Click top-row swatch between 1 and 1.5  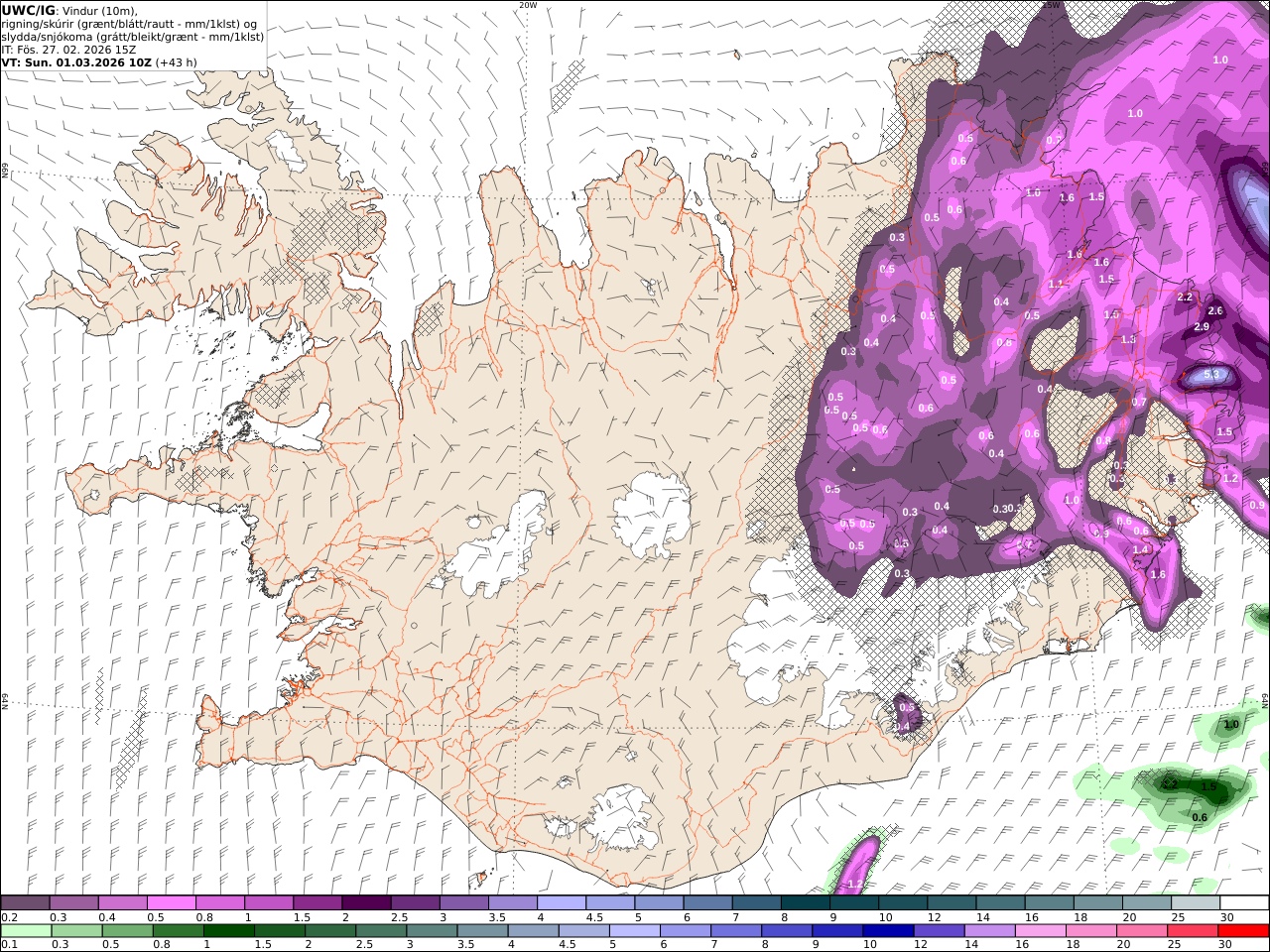[x=268, y=902]
